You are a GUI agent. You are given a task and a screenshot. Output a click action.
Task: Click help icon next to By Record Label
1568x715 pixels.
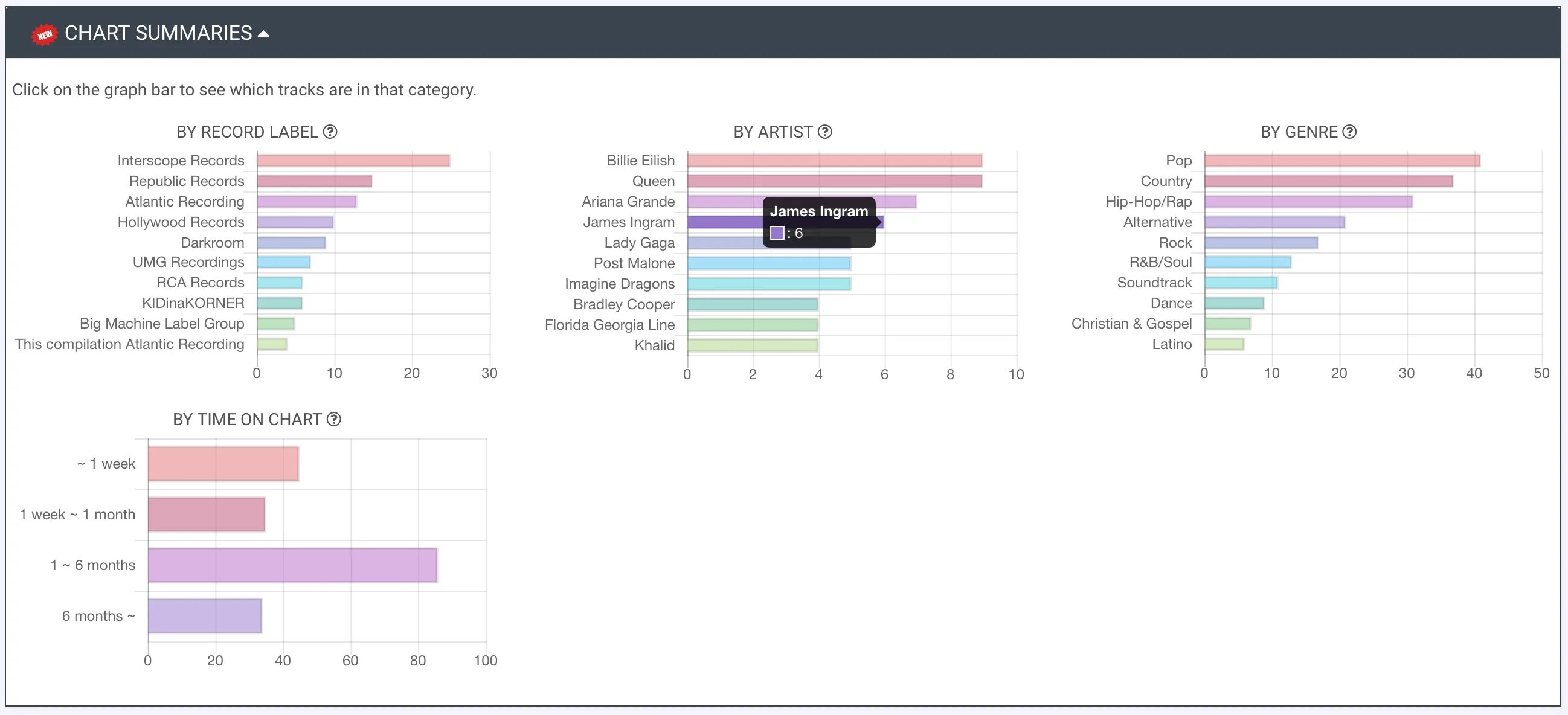[330, 132]
